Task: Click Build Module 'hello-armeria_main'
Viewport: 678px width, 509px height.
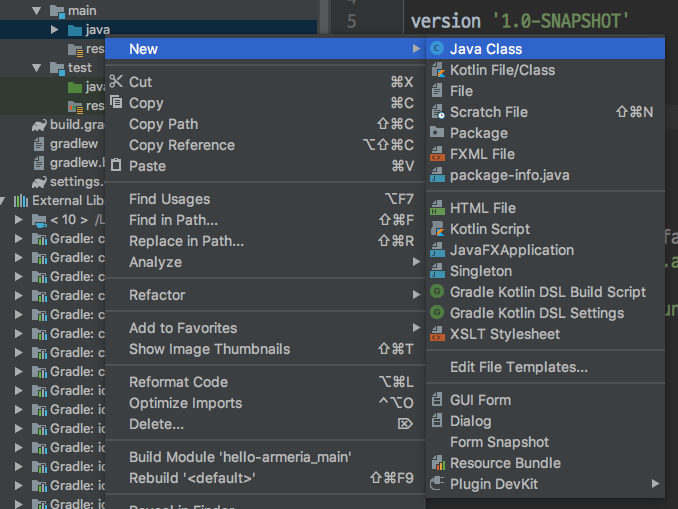Action: [240, 457]
